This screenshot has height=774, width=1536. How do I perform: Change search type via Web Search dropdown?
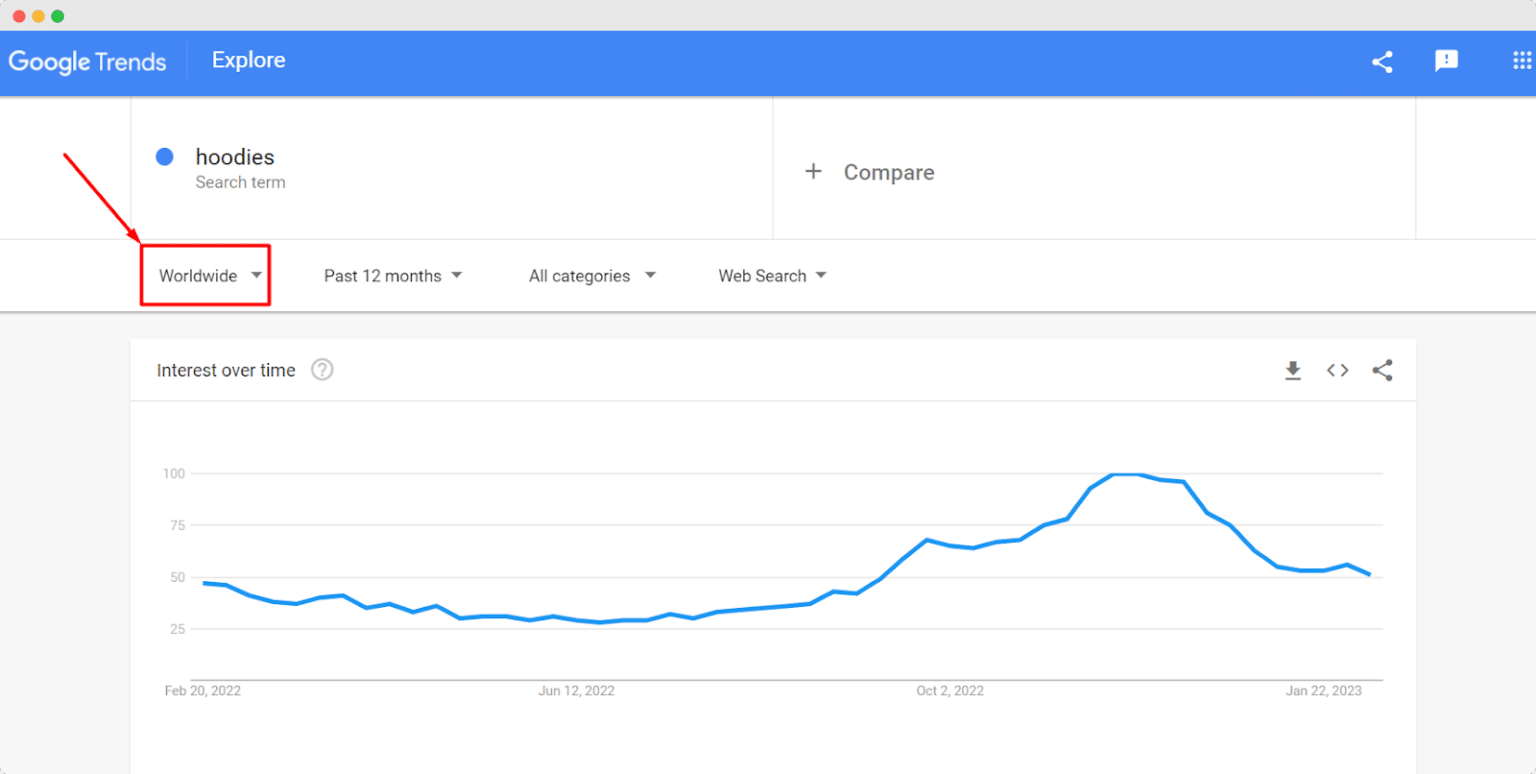point(771,275)
